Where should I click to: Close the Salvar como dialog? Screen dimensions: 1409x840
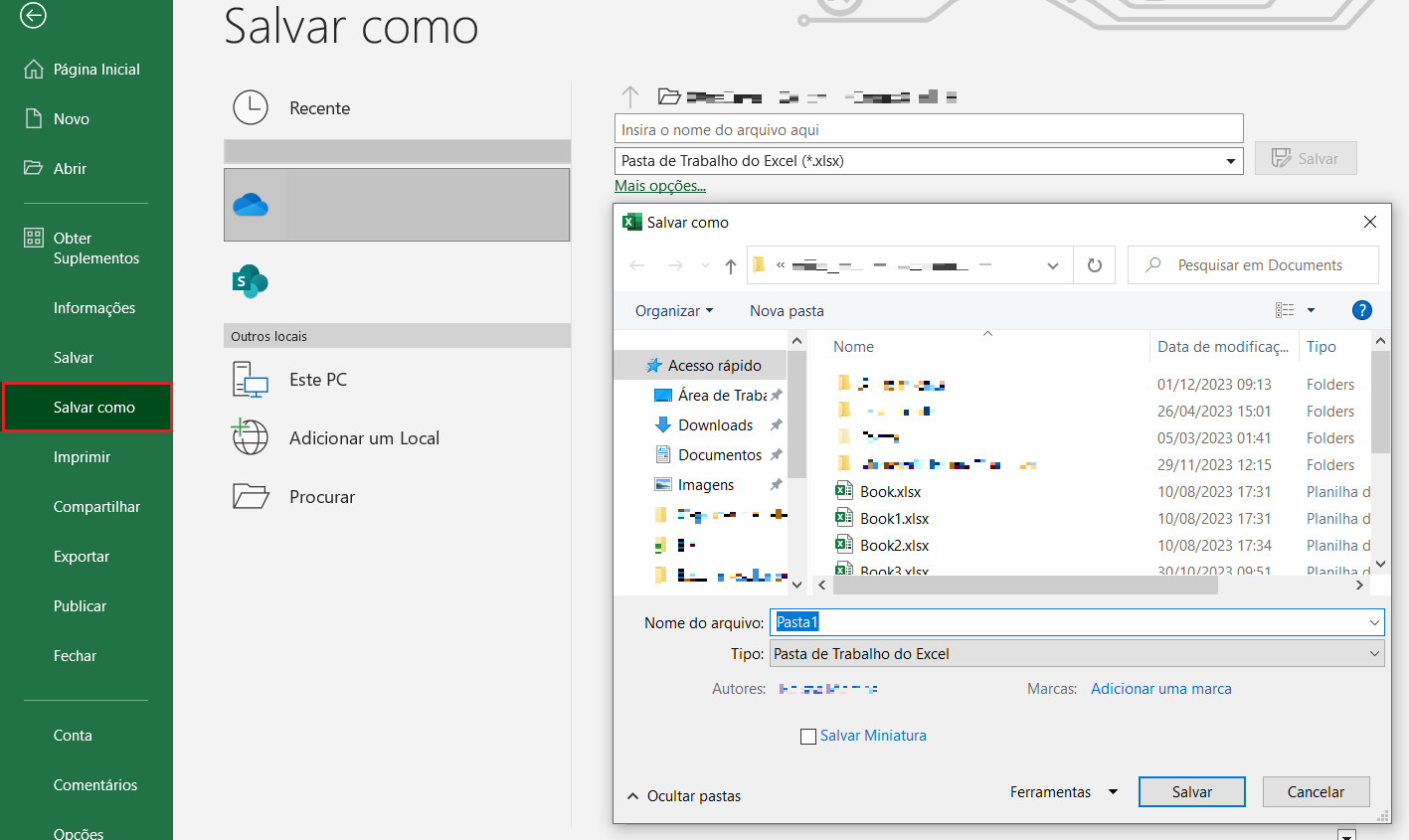pos(1370,222)
